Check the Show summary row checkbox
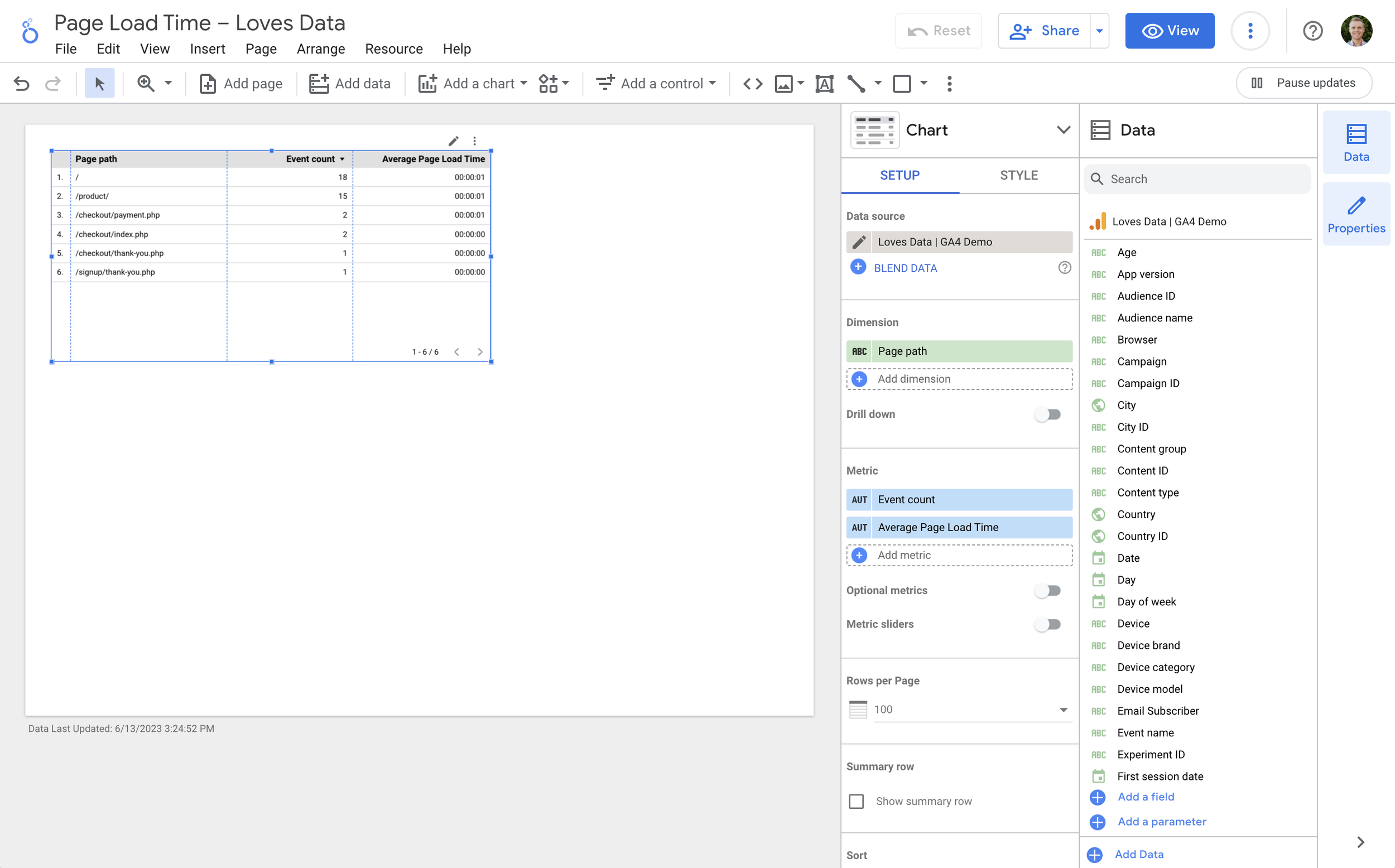This screenshot has height=868, width=1395. tap(856, 801)
